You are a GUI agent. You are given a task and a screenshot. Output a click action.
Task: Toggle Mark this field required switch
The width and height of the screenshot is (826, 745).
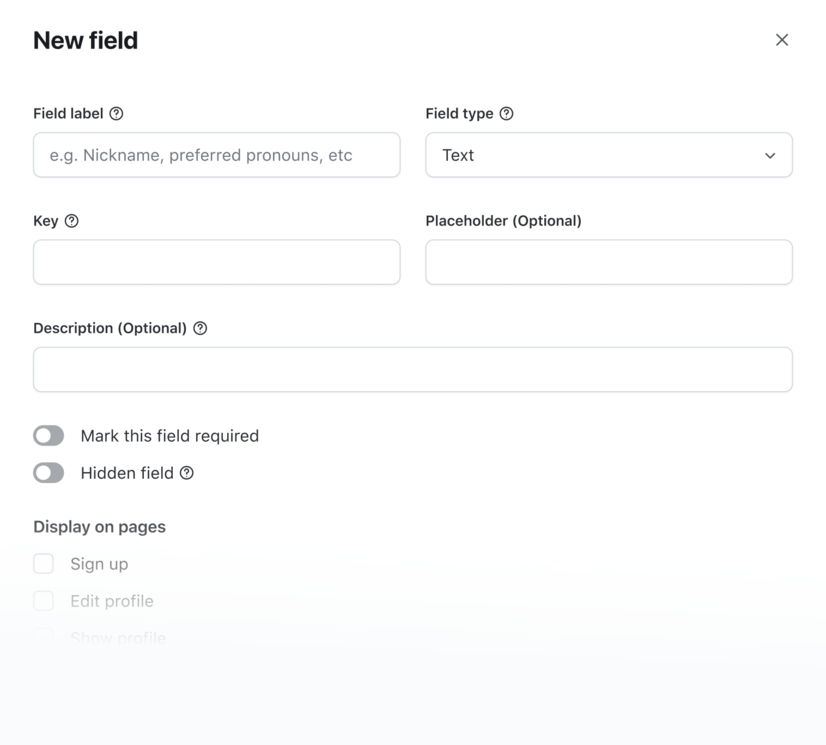coord(48,436)
